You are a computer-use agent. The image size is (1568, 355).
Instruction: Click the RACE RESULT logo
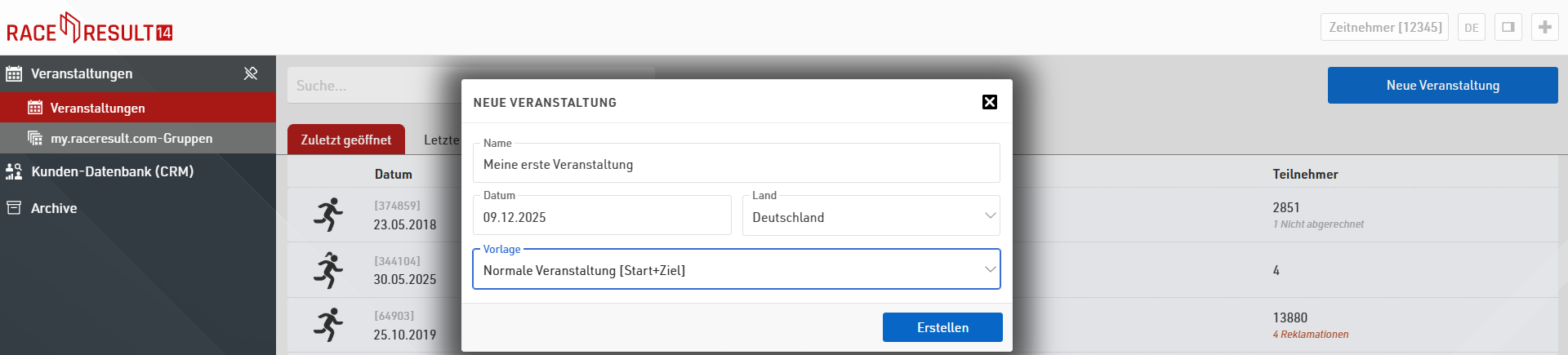(x=90, y=29)
